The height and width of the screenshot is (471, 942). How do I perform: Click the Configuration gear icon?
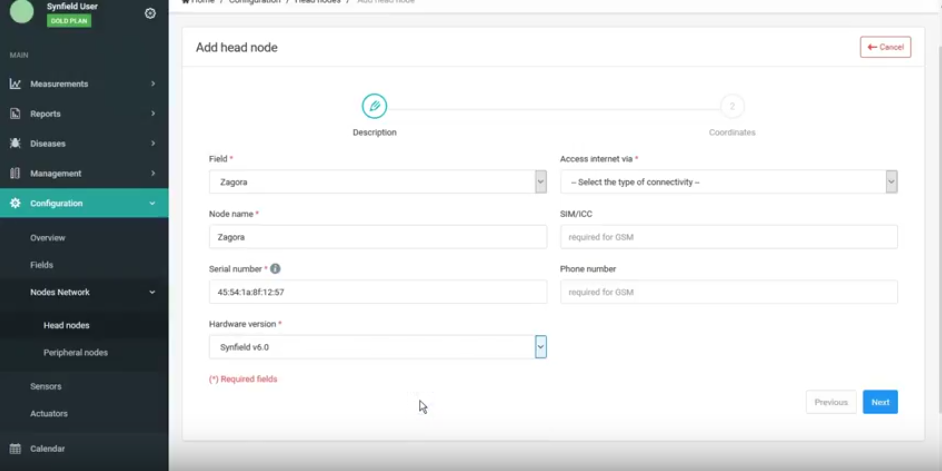(x=15, y=204)
